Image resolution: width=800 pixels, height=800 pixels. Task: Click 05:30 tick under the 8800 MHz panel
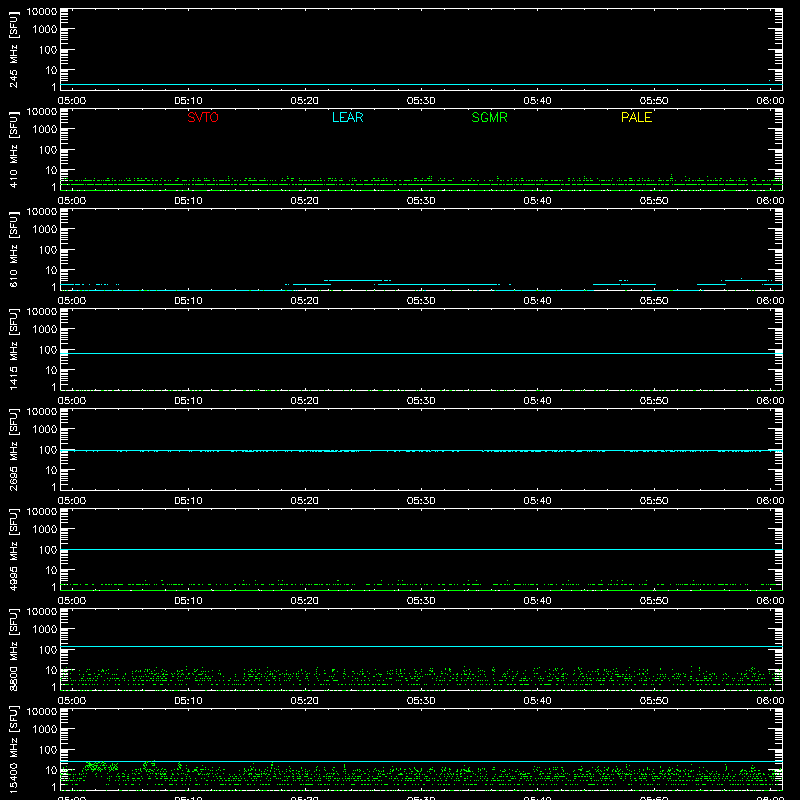pos(421,701)
